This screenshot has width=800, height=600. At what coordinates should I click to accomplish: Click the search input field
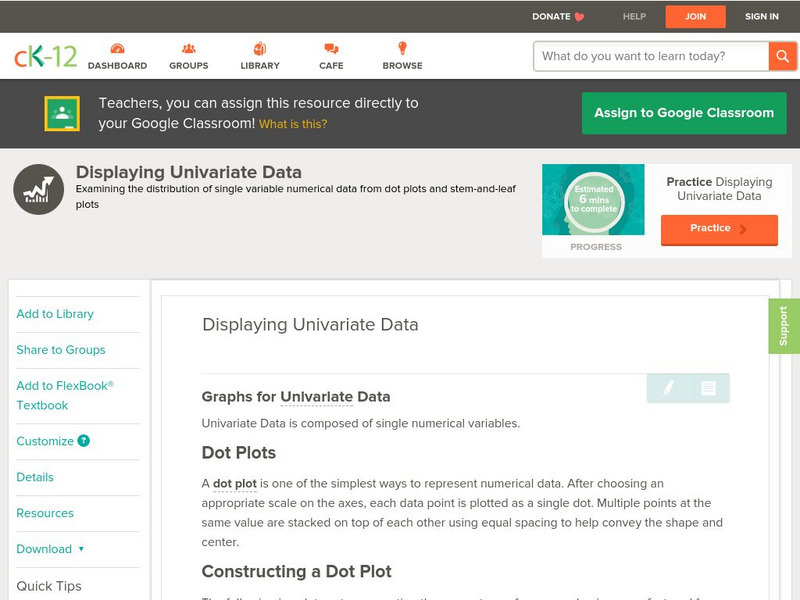pos(651,56)
